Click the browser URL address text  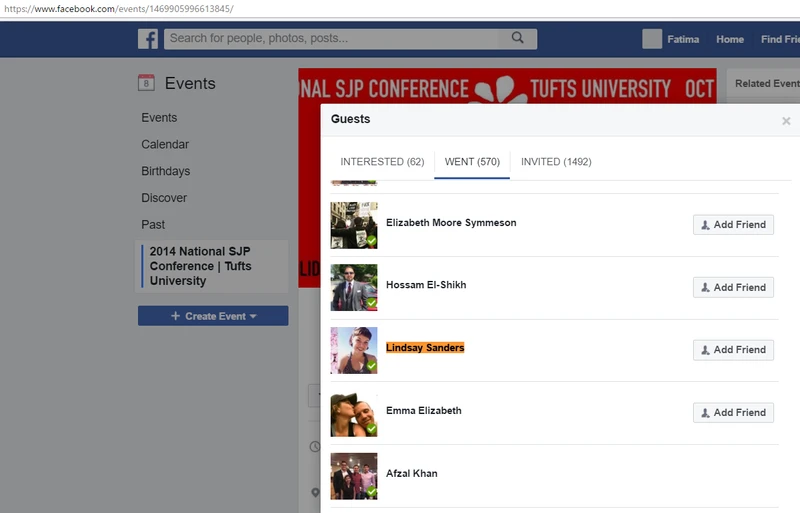[x=119, y=9]
